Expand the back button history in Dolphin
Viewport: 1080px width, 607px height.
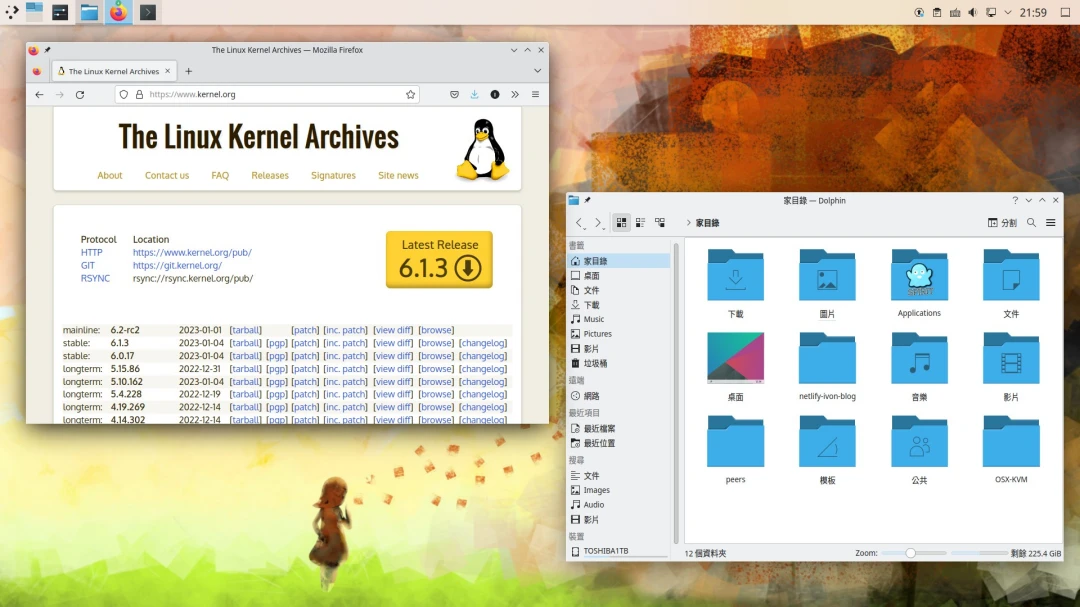tap(585, 228)
